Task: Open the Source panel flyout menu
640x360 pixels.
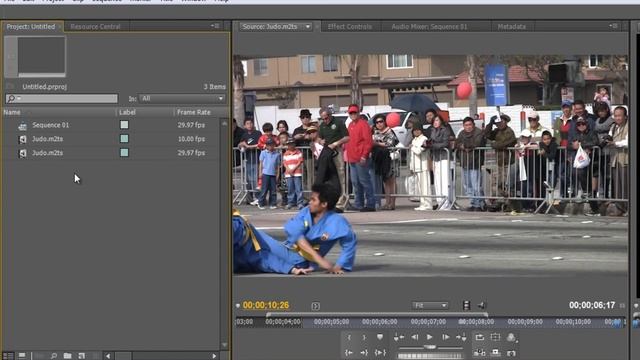Action: point(613,26)
